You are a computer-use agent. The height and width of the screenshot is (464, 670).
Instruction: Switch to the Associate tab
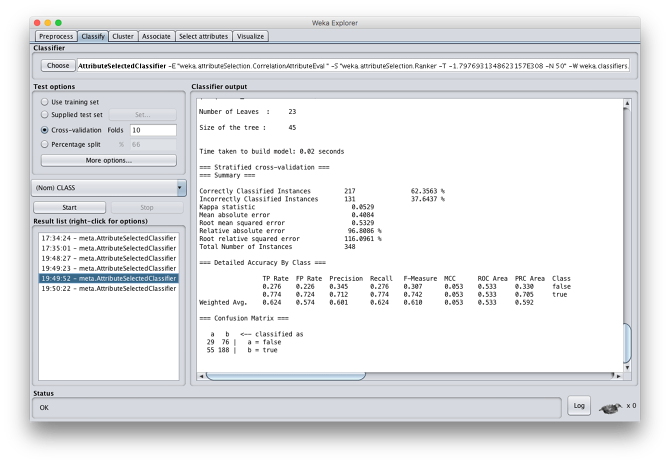156,35
